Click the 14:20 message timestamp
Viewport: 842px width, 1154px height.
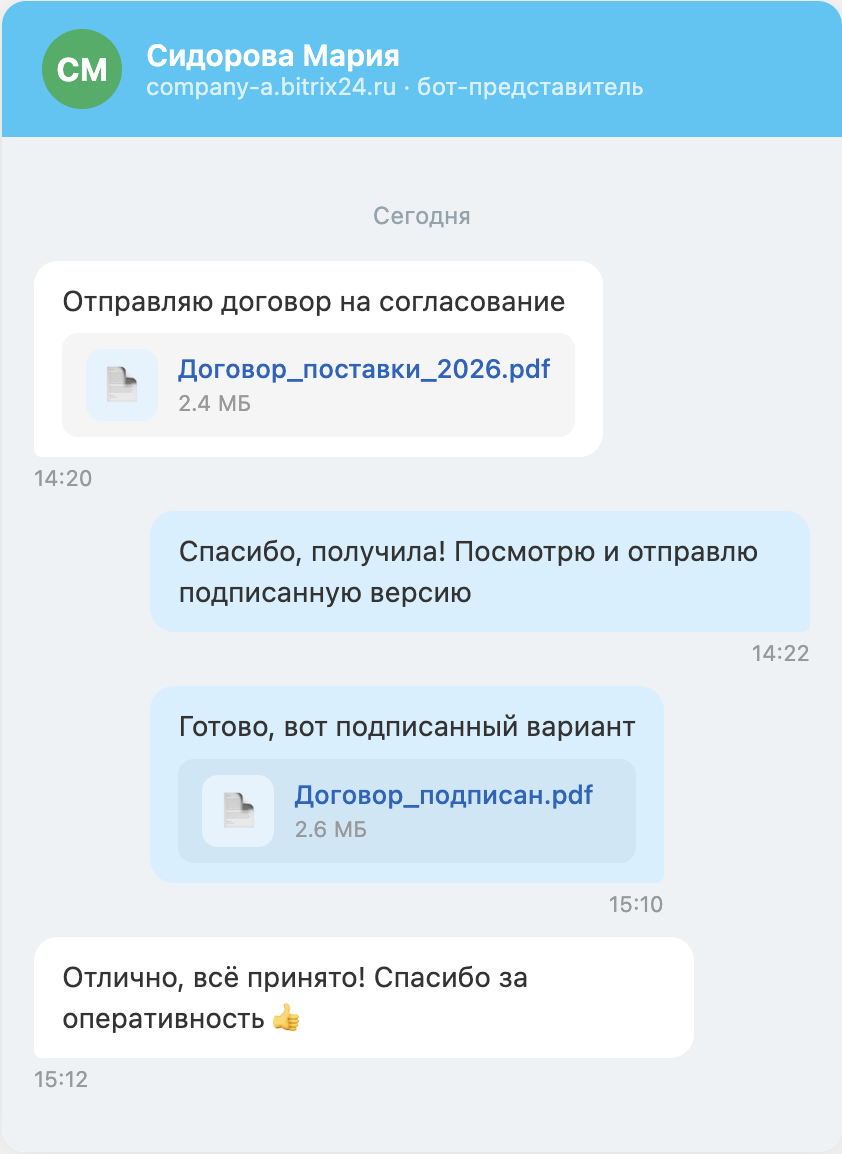tap(63, 479)
